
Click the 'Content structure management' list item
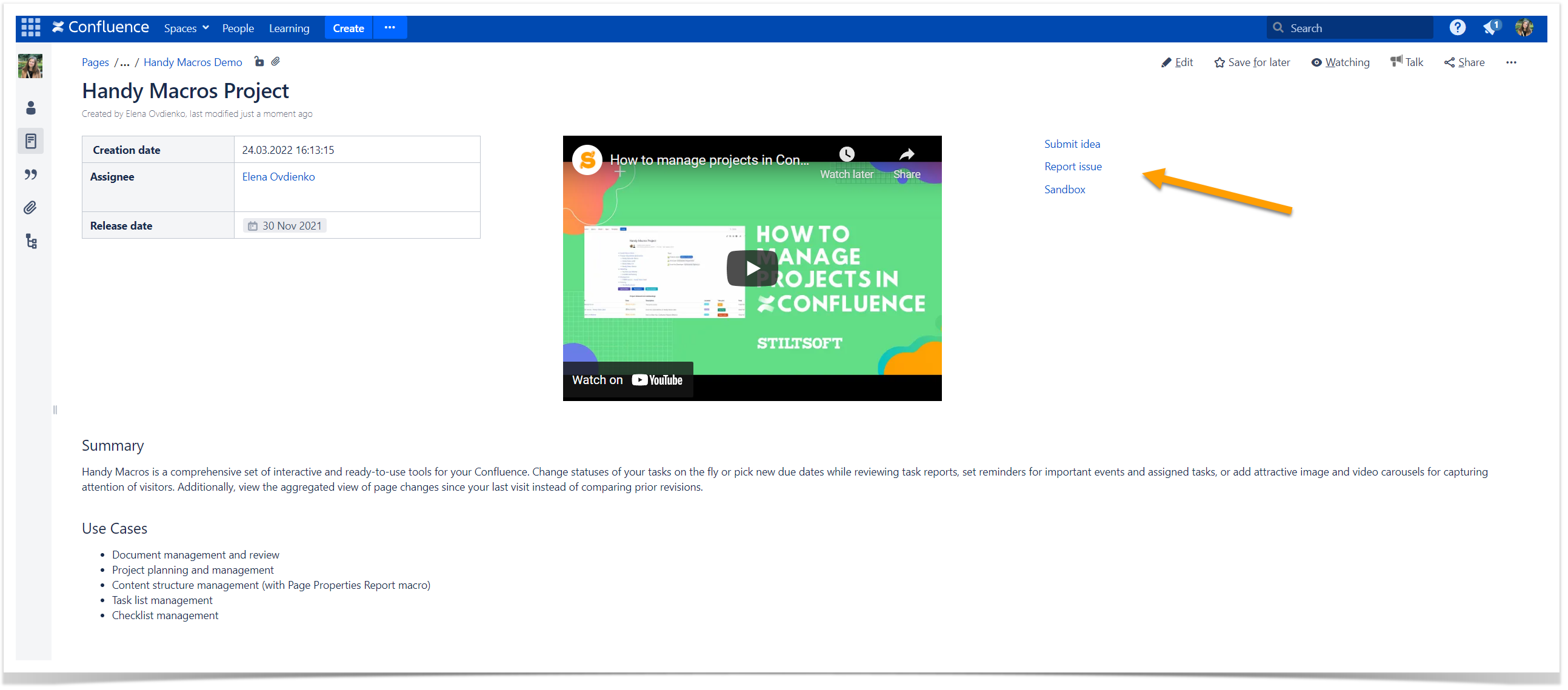click(271, 585)
